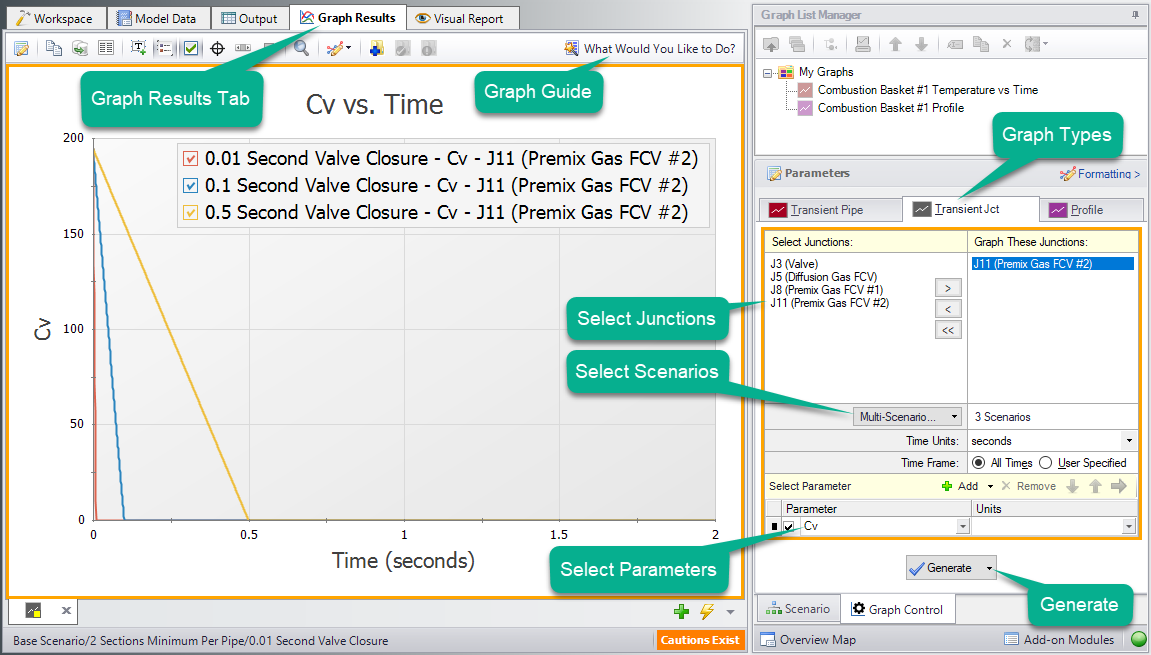Open the Time Units dropdown
Image resolution: width=1151 pixels, height=655 pixels.
(x=1129, y=441)
